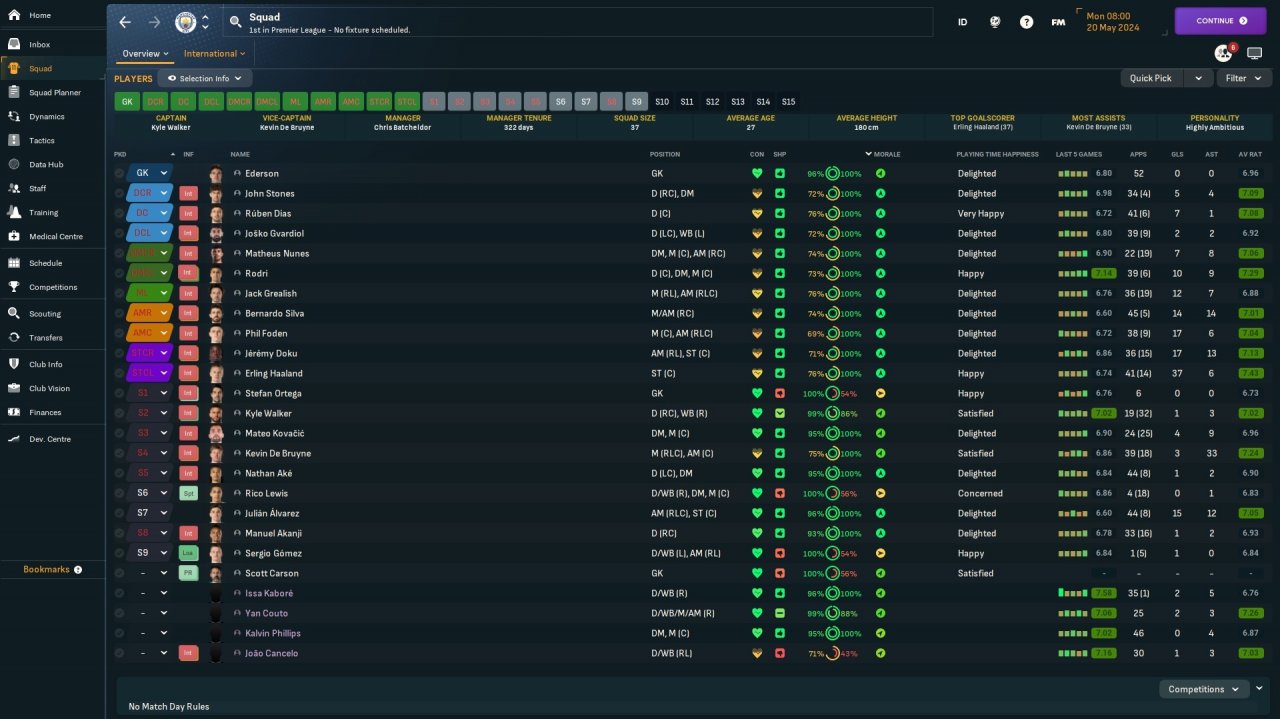Open Selection Info dropdown
Screen dimensions: 1280x719
(205, 78)
